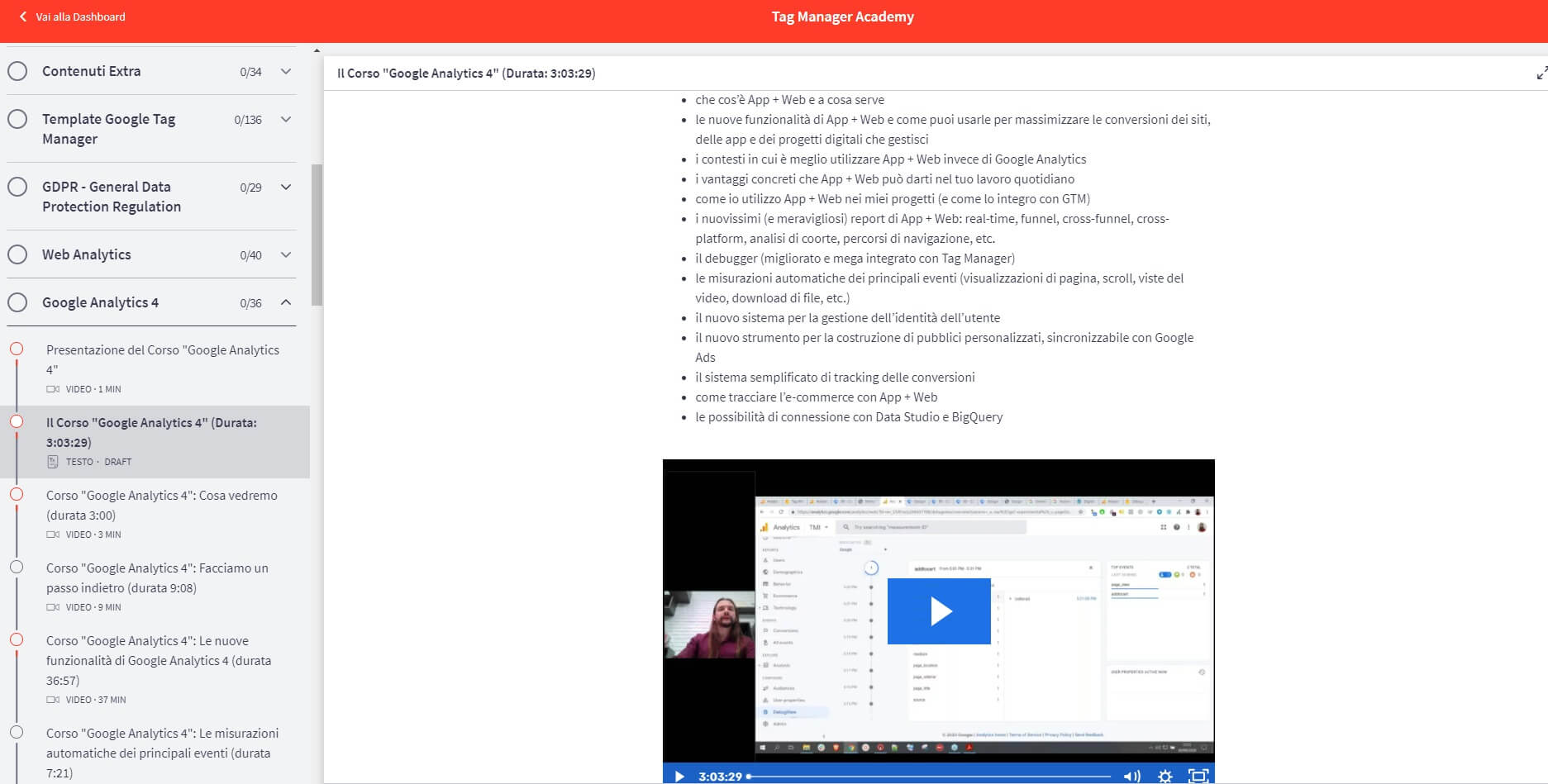Click the sidebar vertical scrollbar thumb

[317, 235]
